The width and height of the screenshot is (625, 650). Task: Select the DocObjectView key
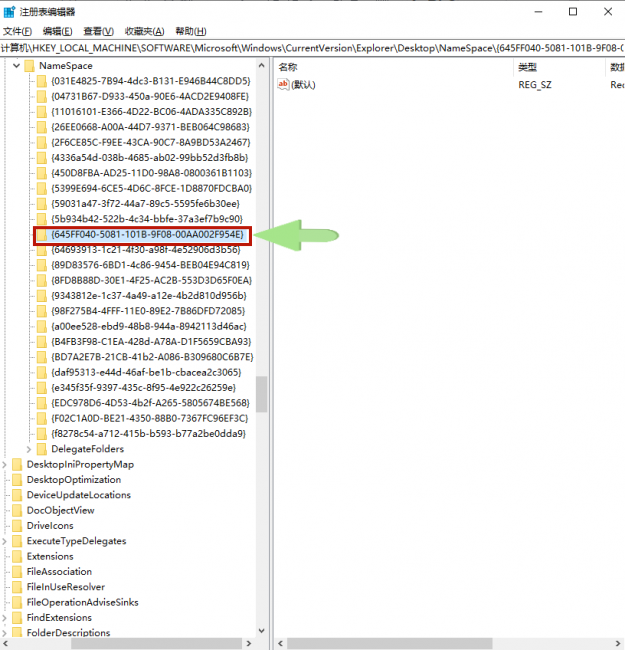click(x=61, y=510)
